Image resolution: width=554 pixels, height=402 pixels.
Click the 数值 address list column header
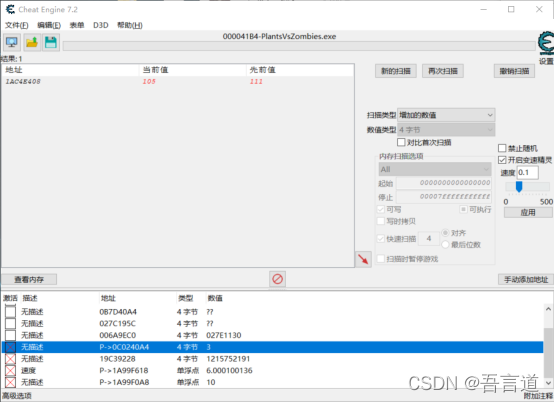(x=215, y=298)
